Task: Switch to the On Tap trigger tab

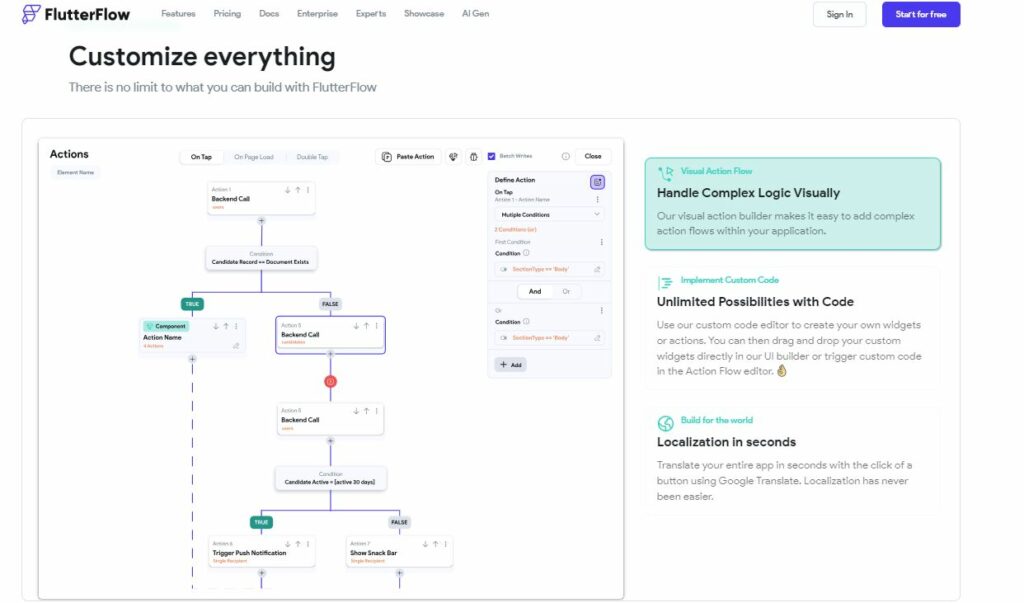Action: [201, 157]
